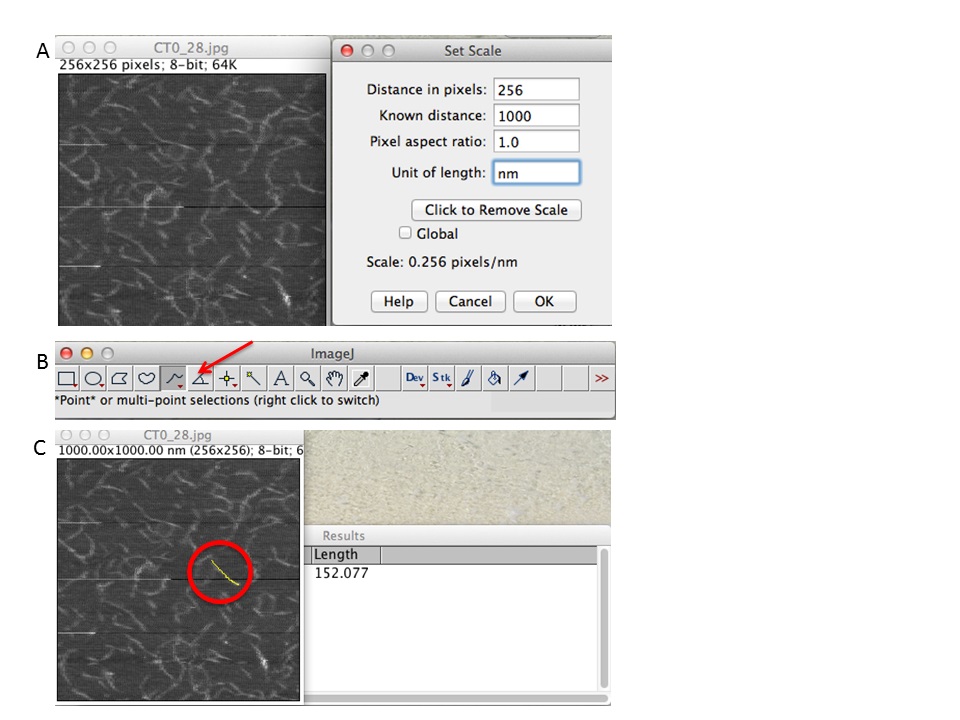Select the Point selection tool
The image size is (960, 720).
click(x=227, y=378)
